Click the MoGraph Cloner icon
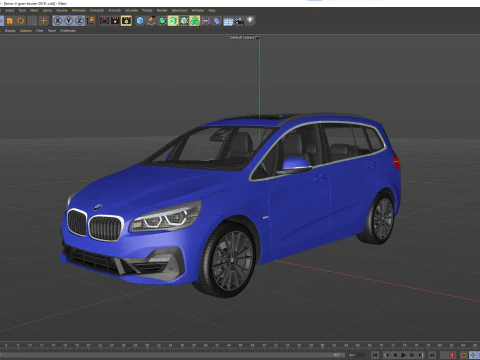 [x=195, y=21]
